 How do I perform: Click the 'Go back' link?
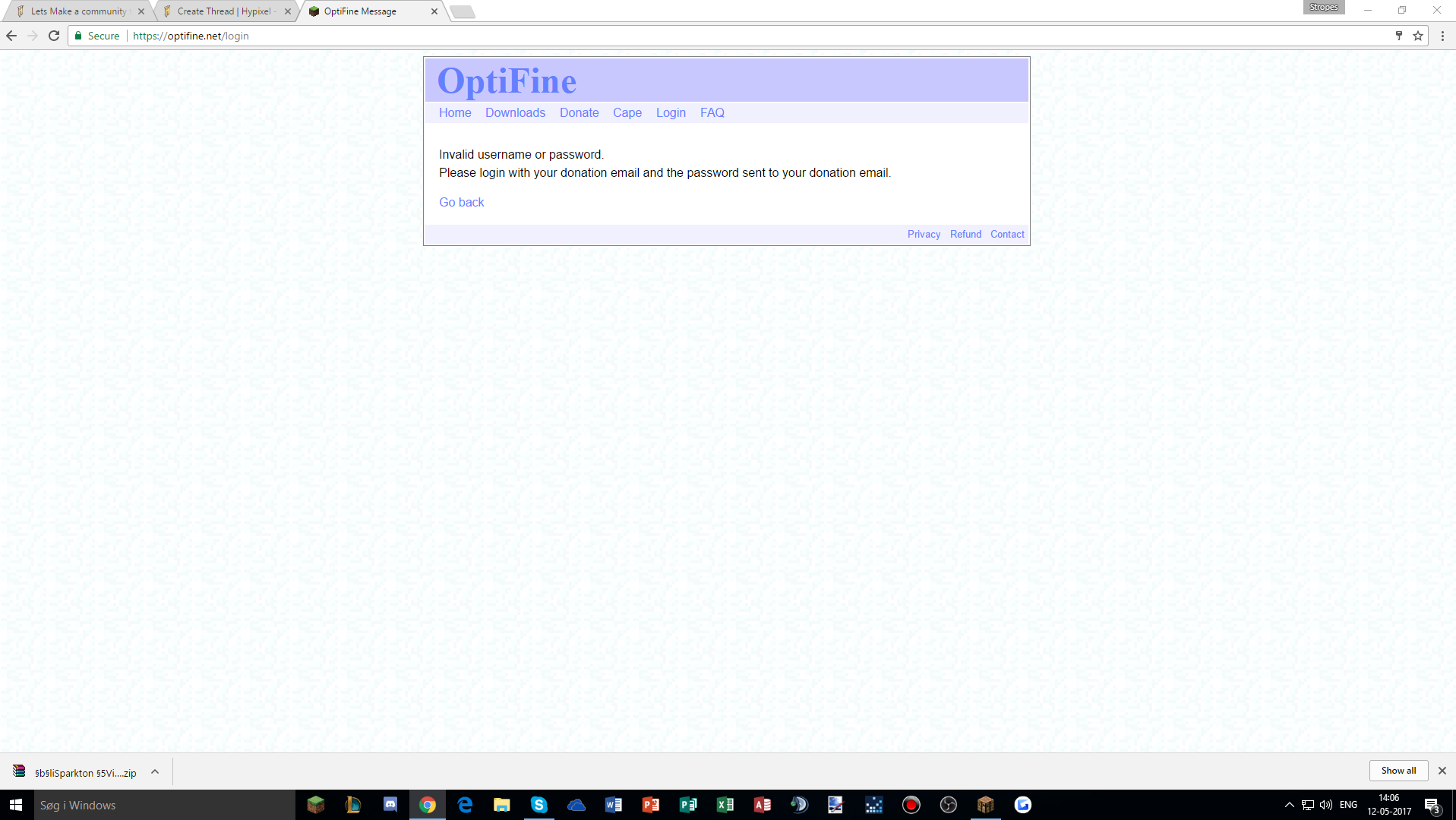click(x=462, y=203)
